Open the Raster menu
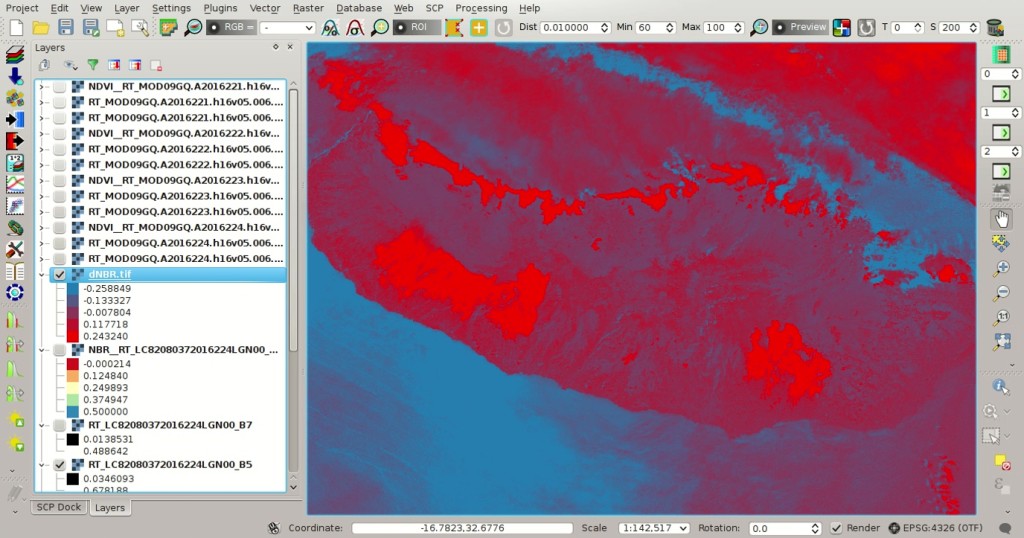This screenshot has width=1024, height=538. 308,8
